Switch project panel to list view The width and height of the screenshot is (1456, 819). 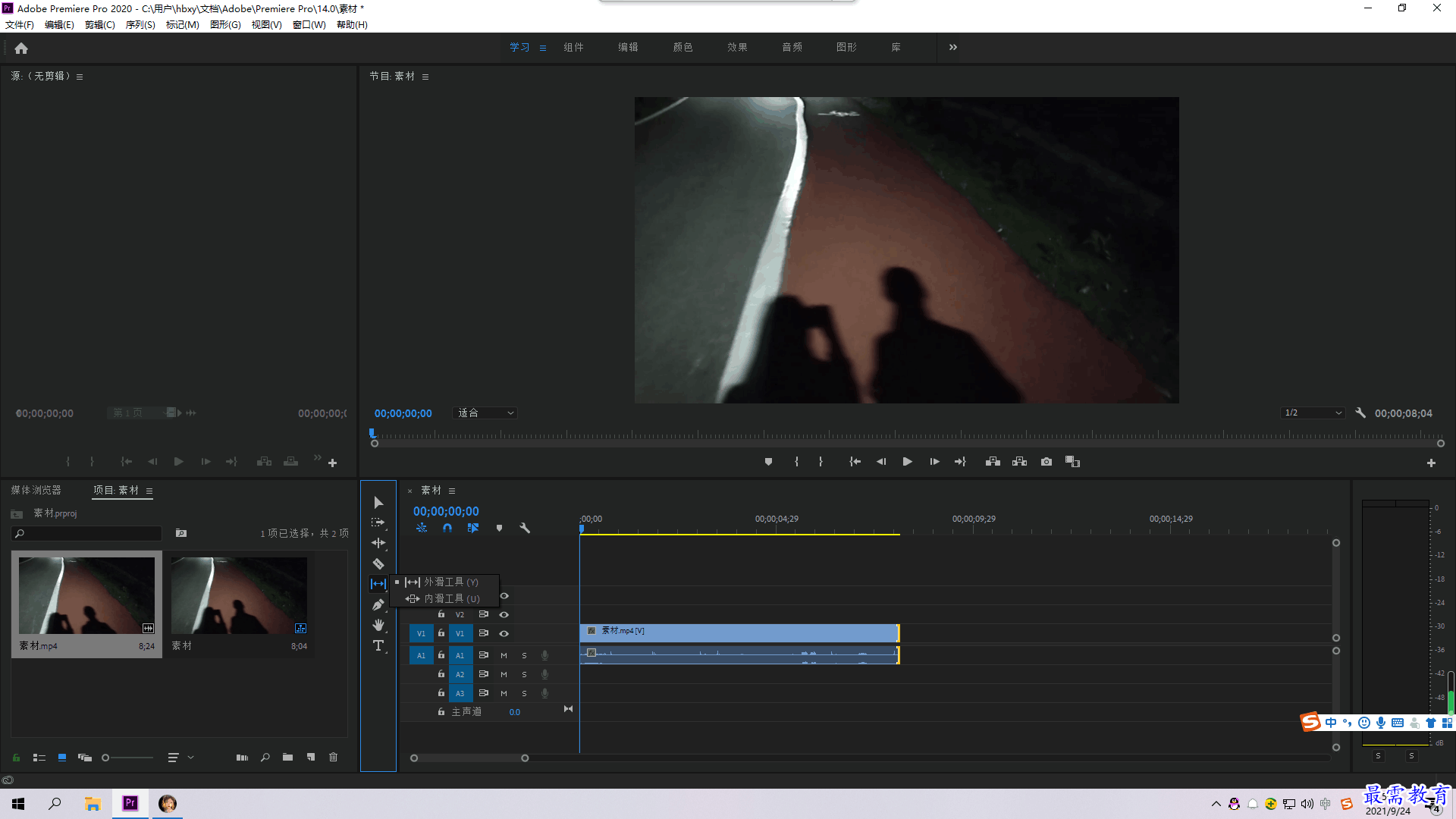coord(39,757)
